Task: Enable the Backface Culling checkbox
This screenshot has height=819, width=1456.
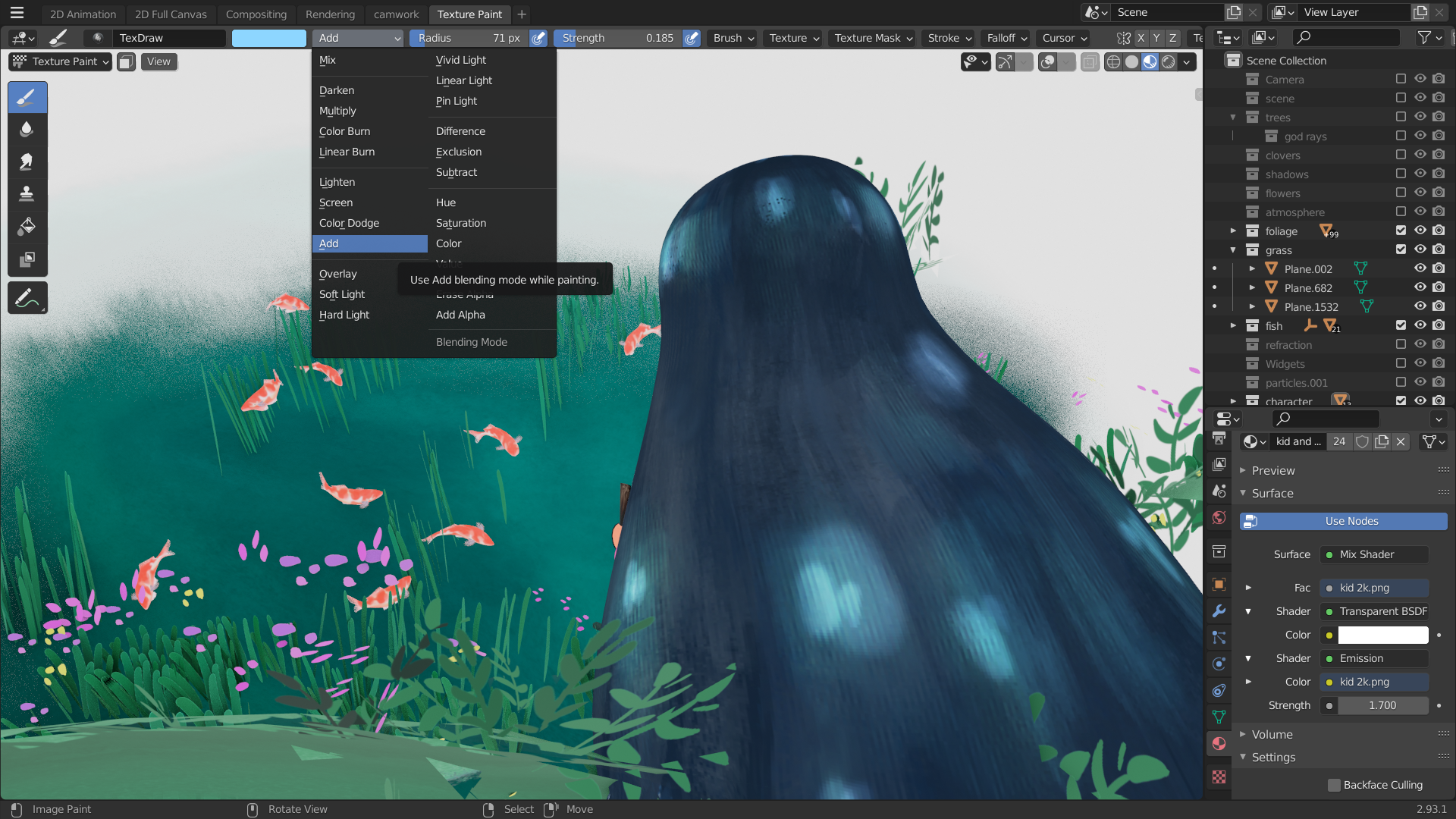Action: [1334, 785]
